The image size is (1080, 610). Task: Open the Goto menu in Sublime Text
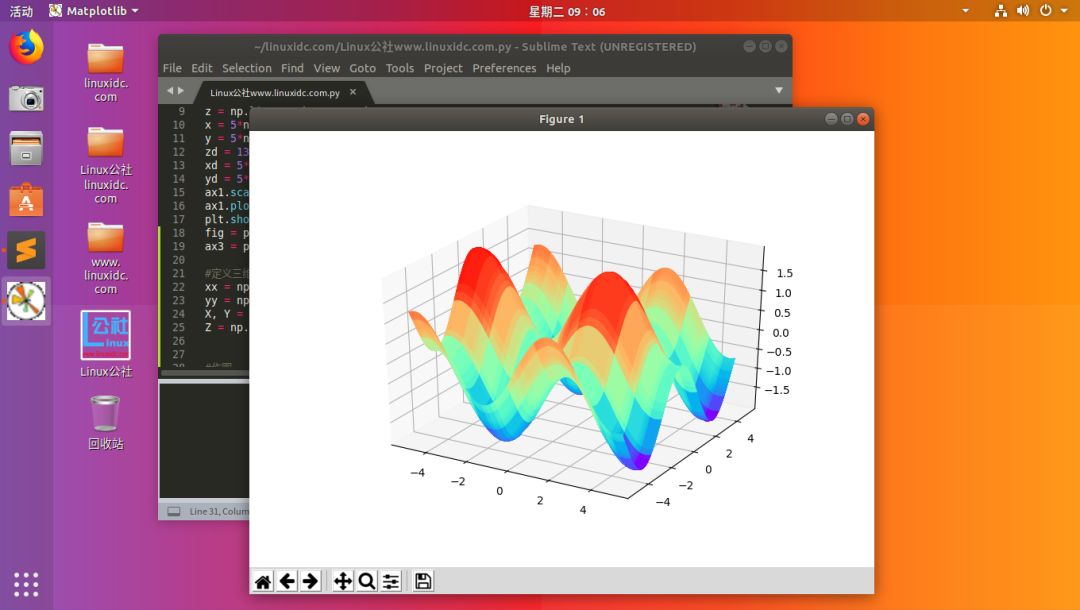coord(362,68)
